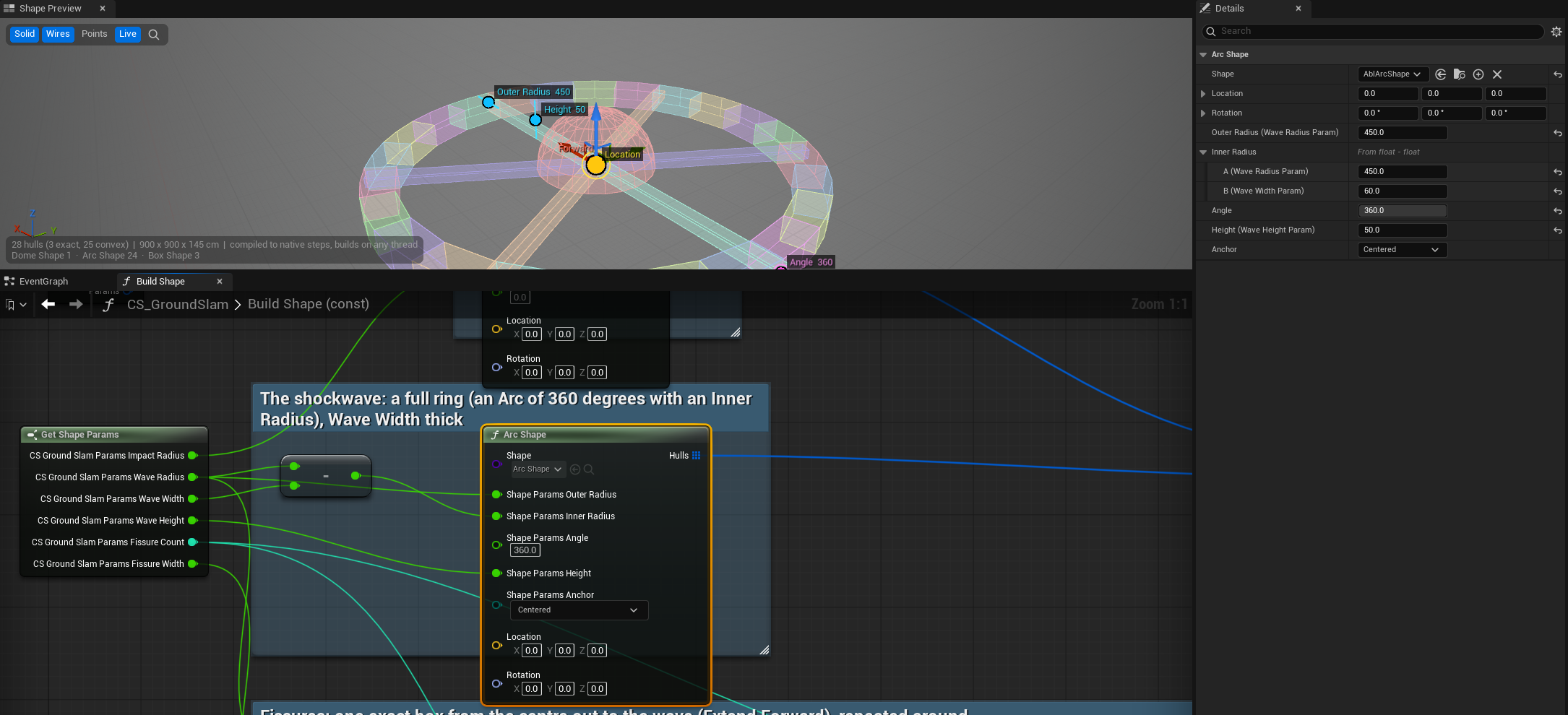This screenshot has height=715, width=1568.
Task: Click Shape Params Angle 360.0 node field
Action: click(x=525, y=550)
